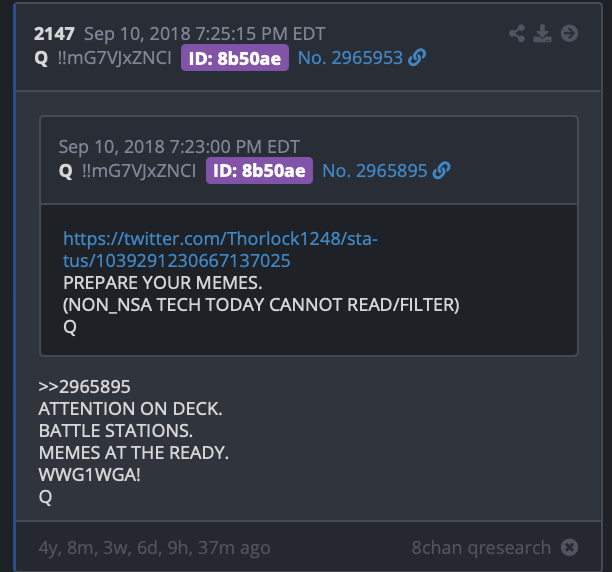Viewport: 612px width, 572px height.
Task: Click the right arrow circle icon
Action: tap(569, 33)
